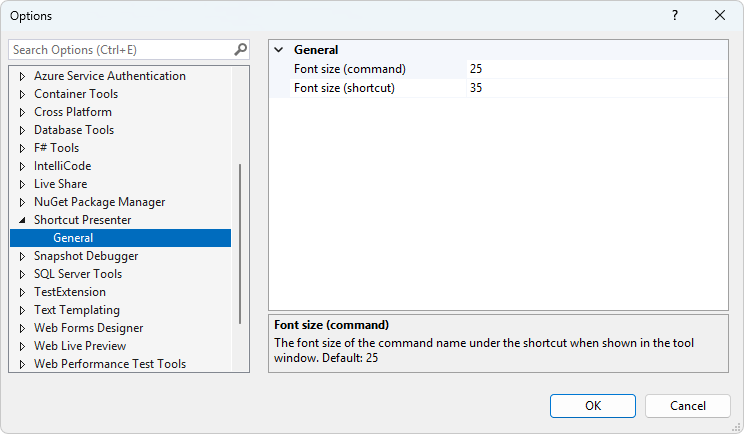Open the Live Share options
The width and height of the screenshot is (744, 434).
point(60,184)
